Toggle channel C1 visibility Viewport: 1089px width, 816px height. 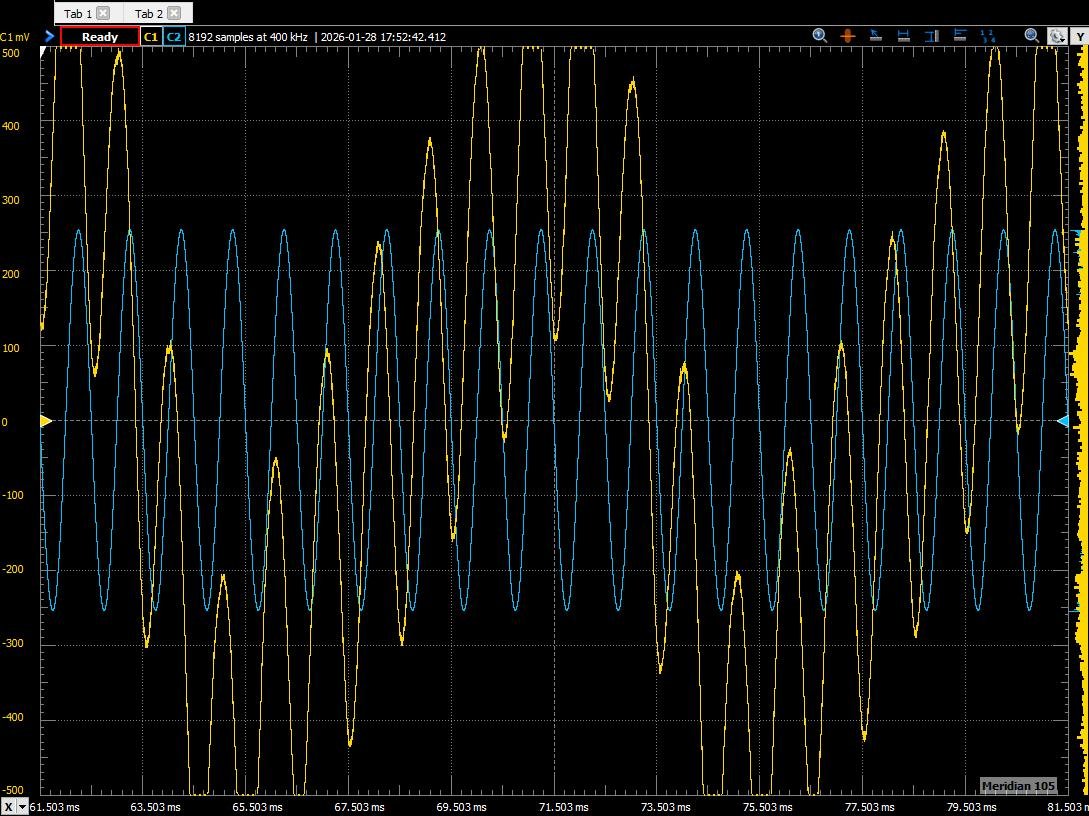(151, 37)
